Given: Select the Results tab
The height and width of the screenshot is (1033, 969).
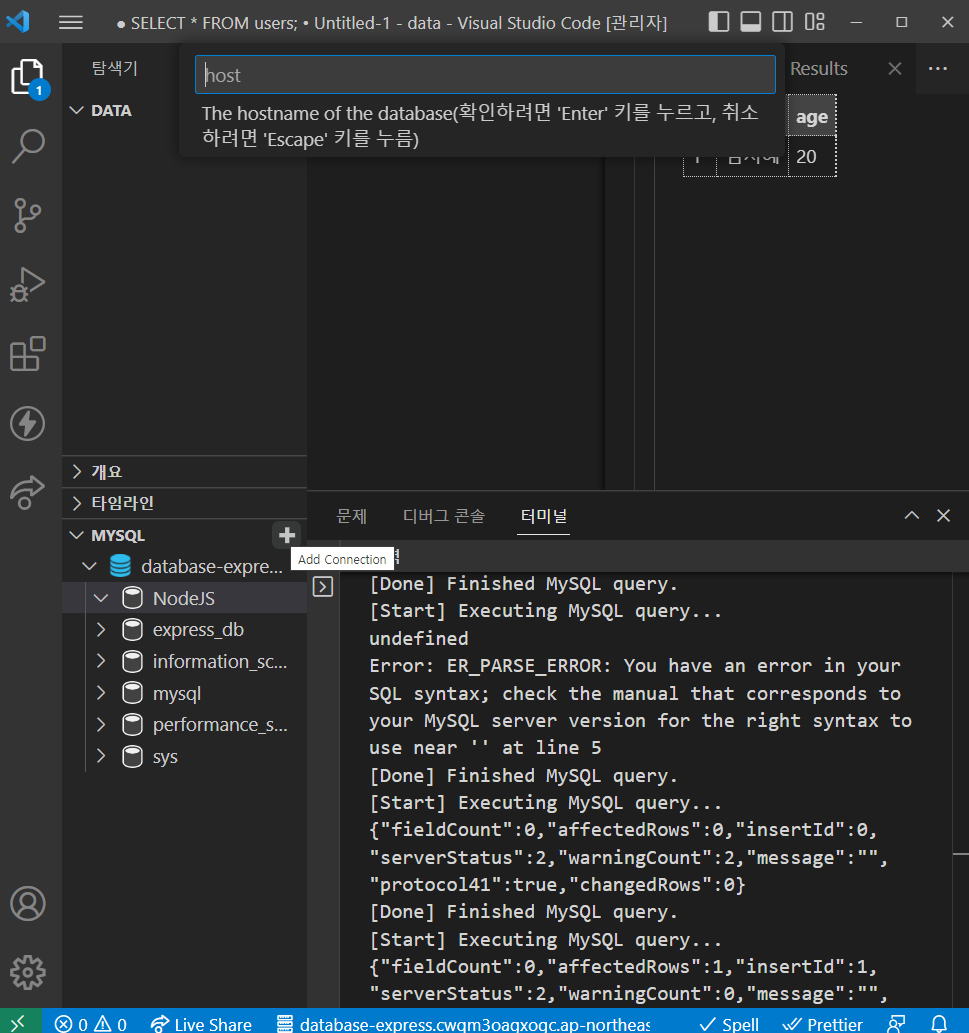Looking at the screenshot, I should [x=819, y=69].
